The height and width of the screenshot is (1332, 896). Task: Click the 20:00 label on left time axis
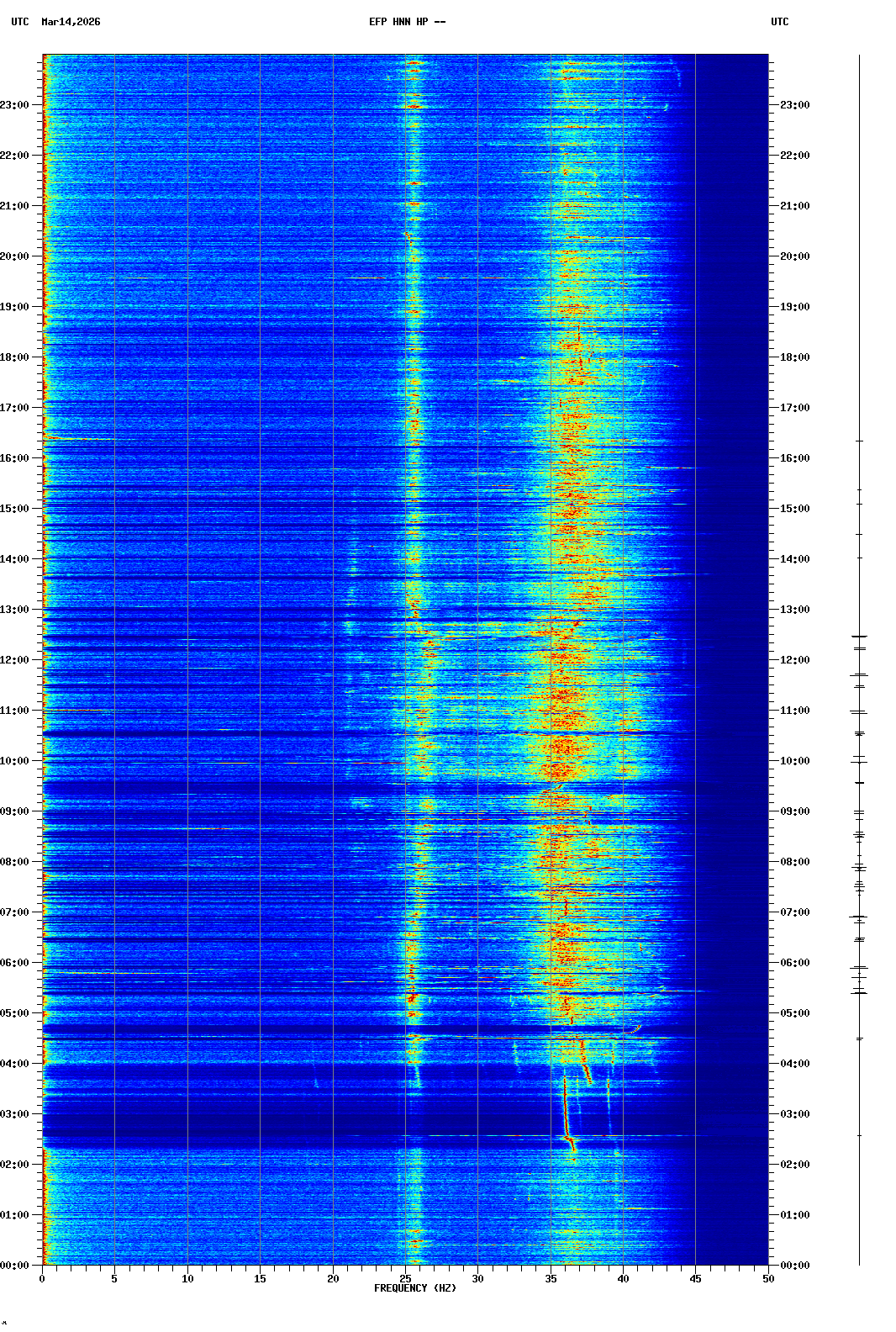pos(15,256)
